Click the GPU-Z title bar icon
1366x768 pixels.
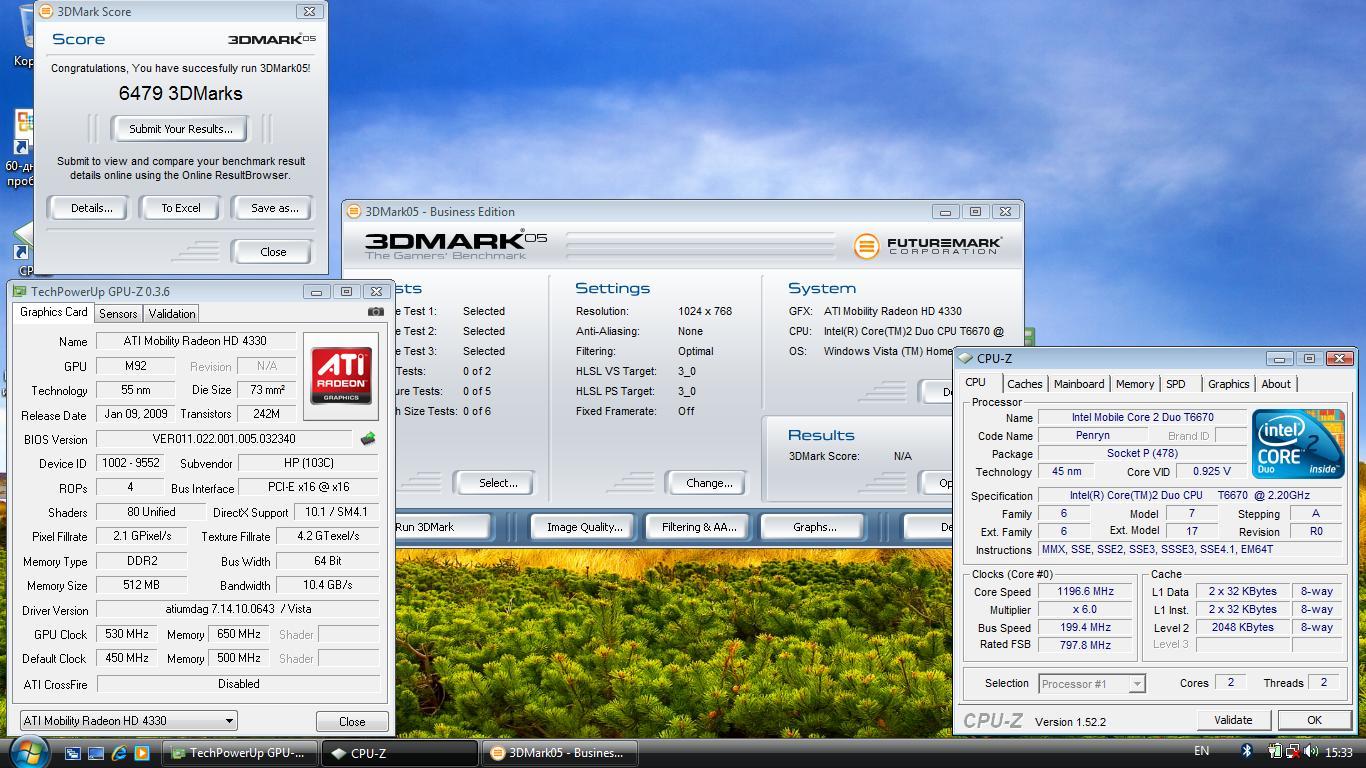(20, 292)
